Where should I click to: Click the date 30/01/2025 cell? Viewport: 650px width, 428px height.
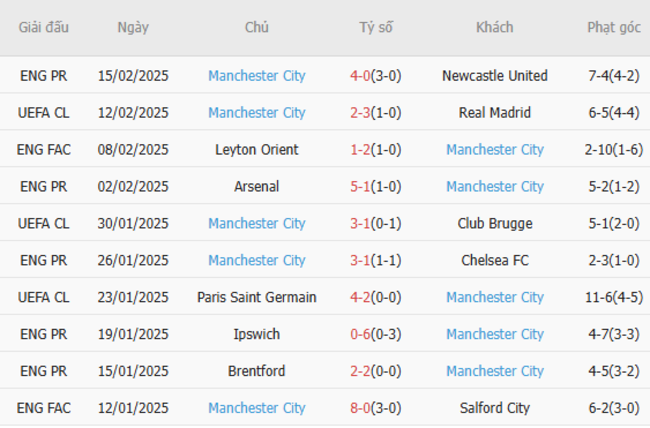click(x=133, y=224)
